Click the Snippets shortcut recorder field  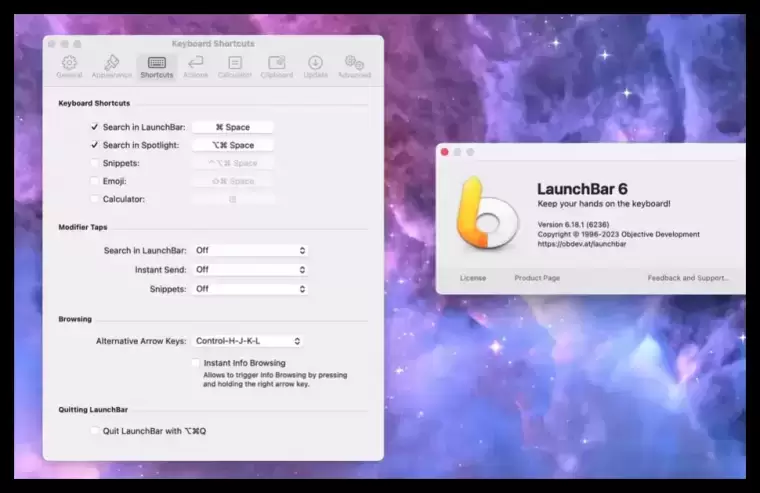[x=233, y=163]
